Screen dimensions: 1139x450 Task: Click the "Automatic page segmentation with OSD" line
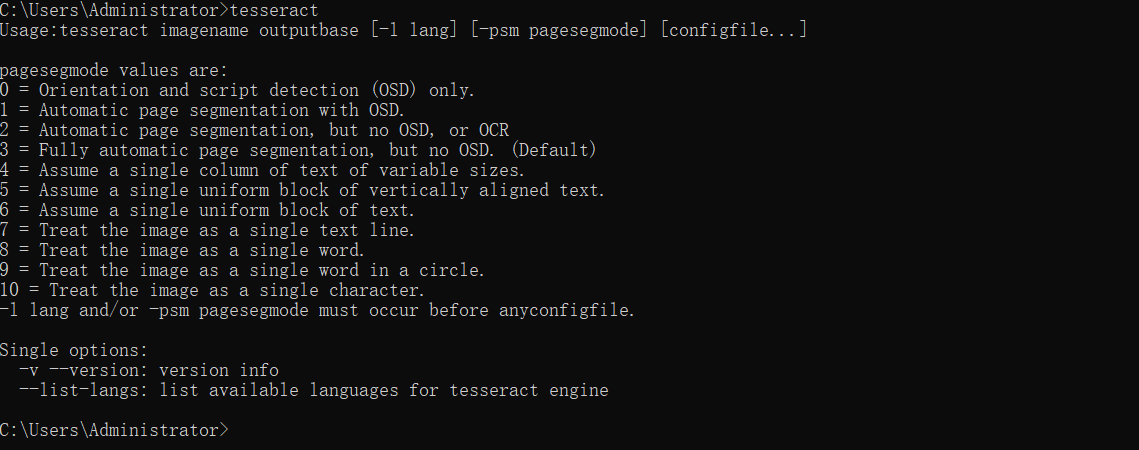point(202,111)
